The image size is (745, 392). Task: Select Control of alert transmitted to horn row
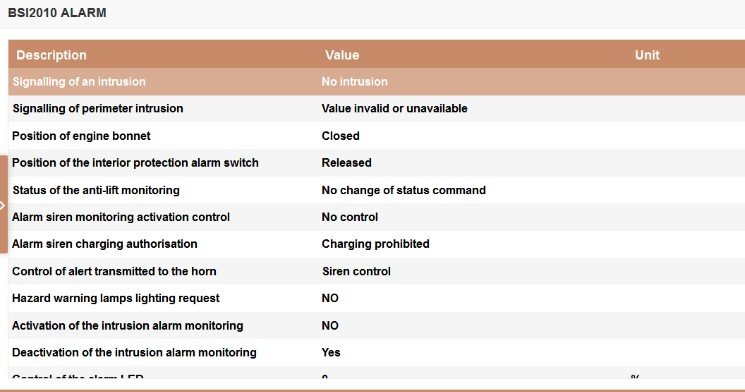(x=376, y=271)
